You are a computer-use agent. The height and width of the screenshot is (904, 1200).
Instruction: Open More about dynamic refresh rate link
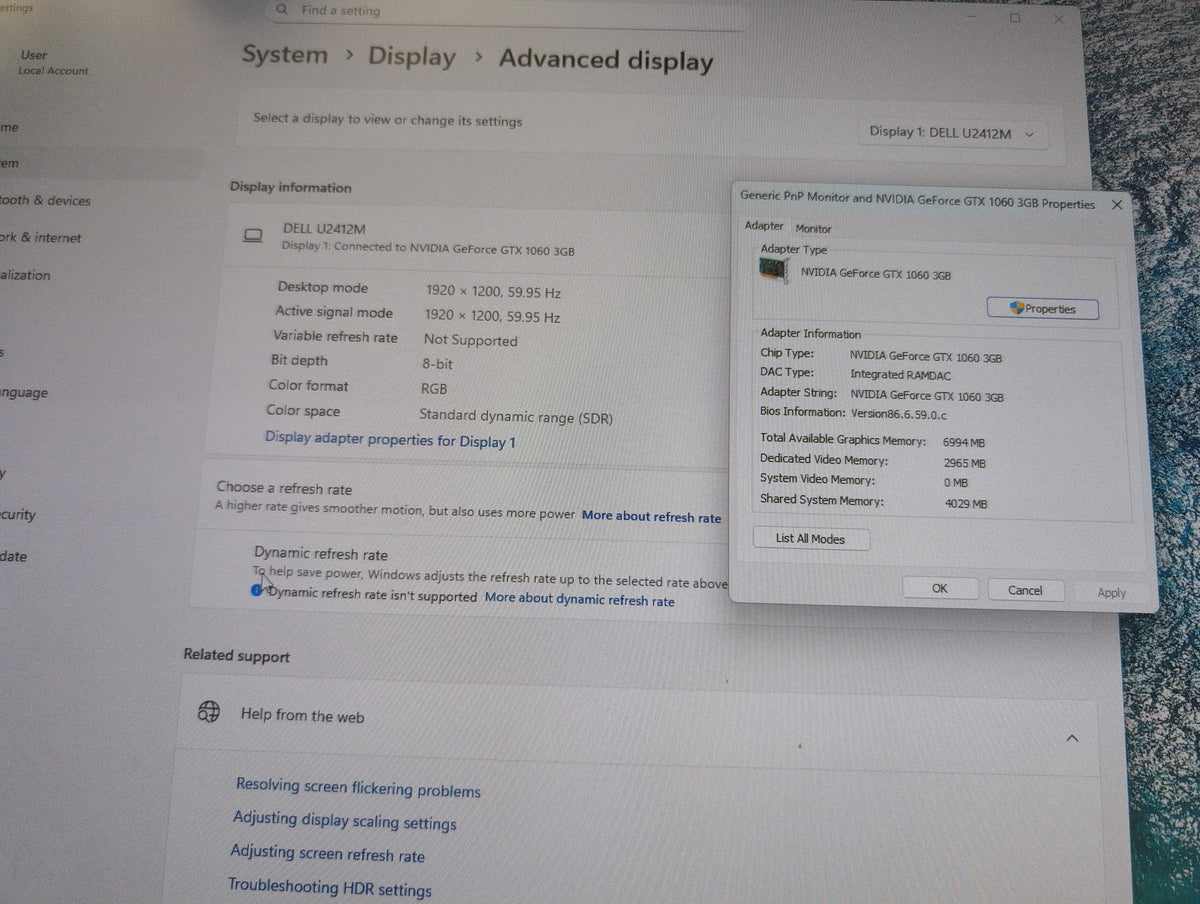pos(579,599)
